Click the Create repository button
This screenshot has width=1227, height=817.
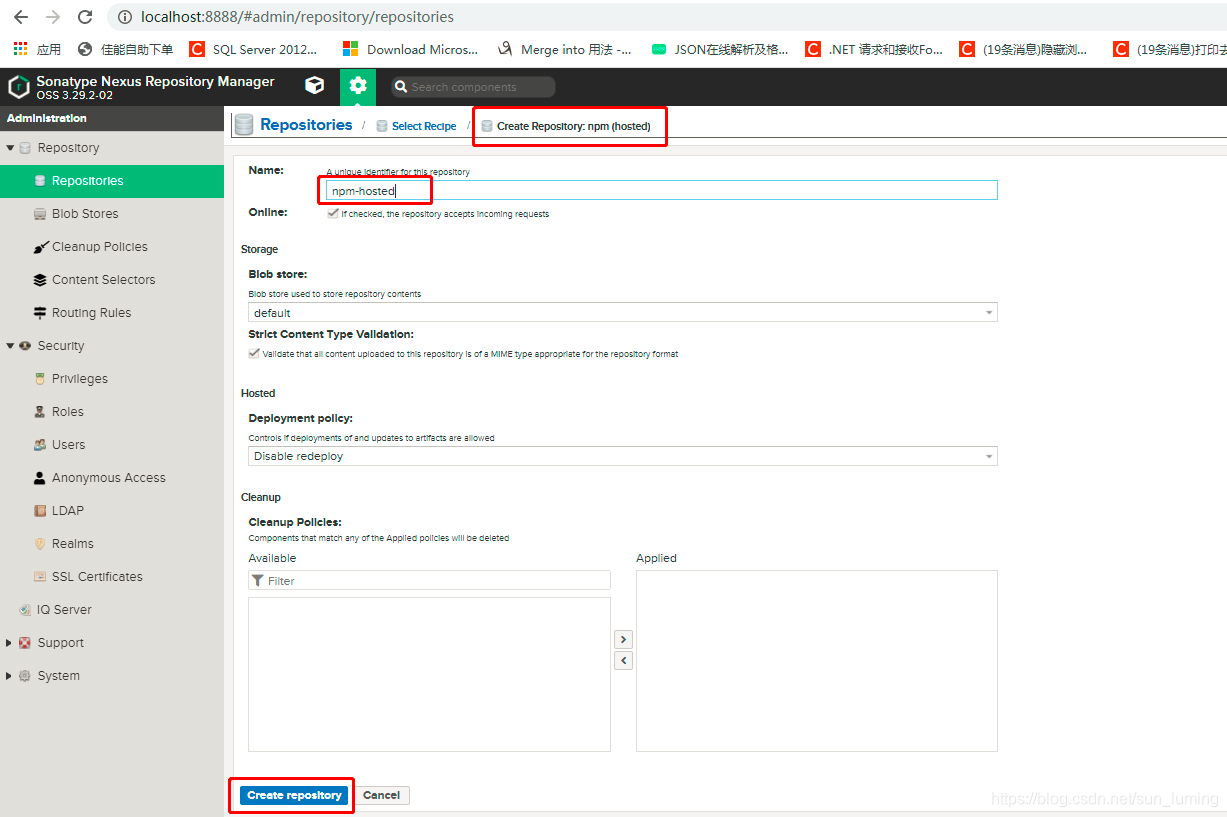[294, 795]
